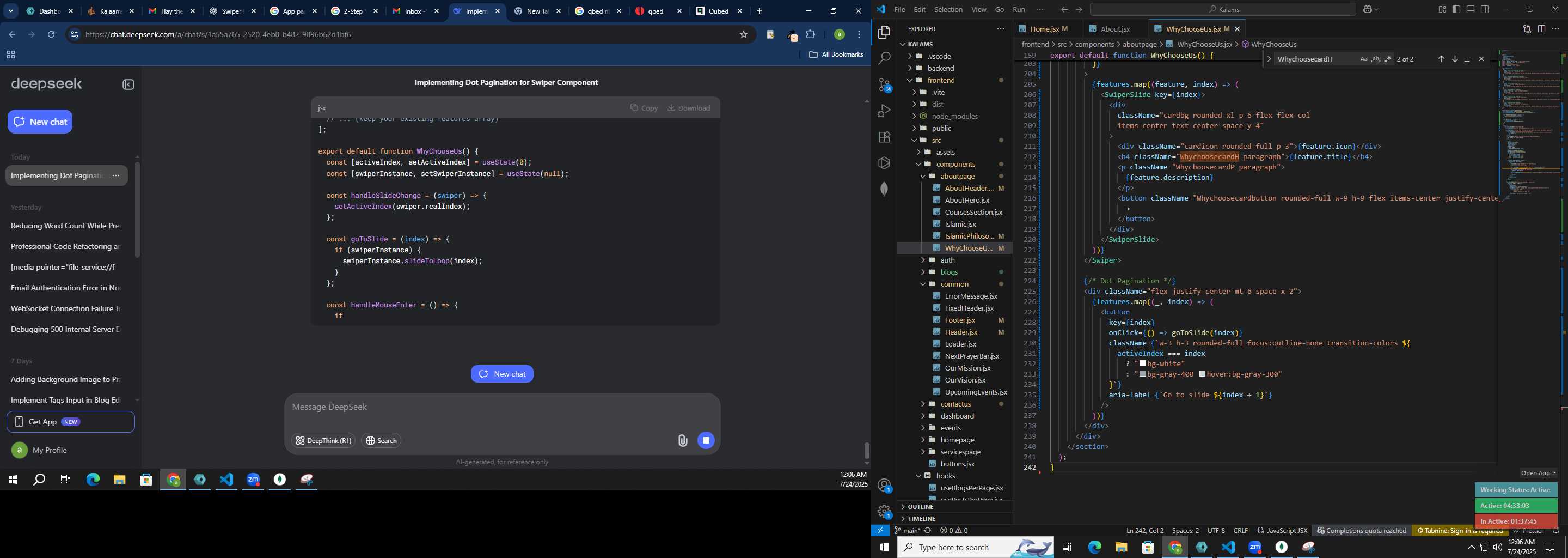
Task: Expand the dashboard folder
Action: tap(954, 416)
